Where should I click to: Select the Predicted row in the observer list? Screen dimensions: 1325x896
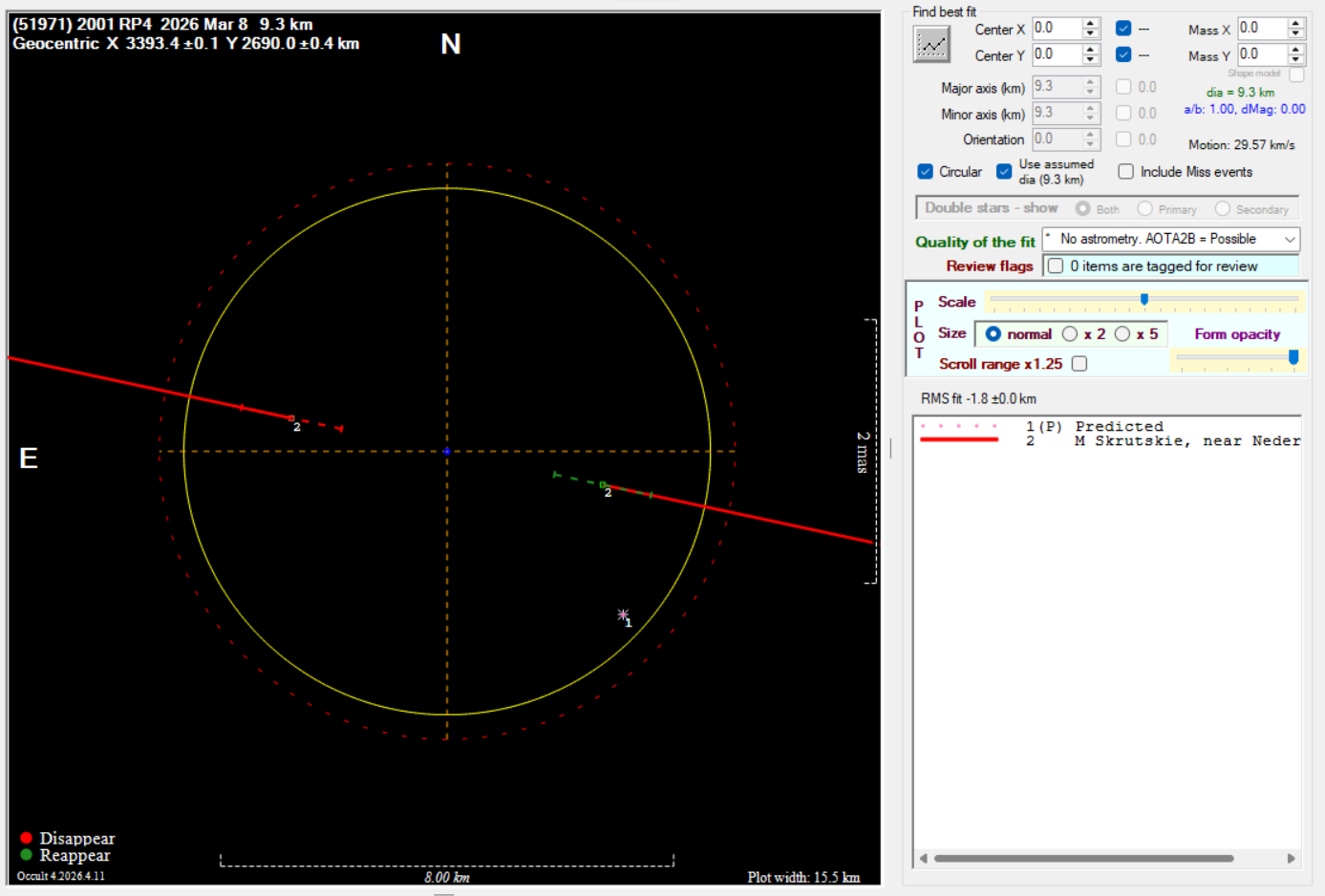tap(1118, 427)
